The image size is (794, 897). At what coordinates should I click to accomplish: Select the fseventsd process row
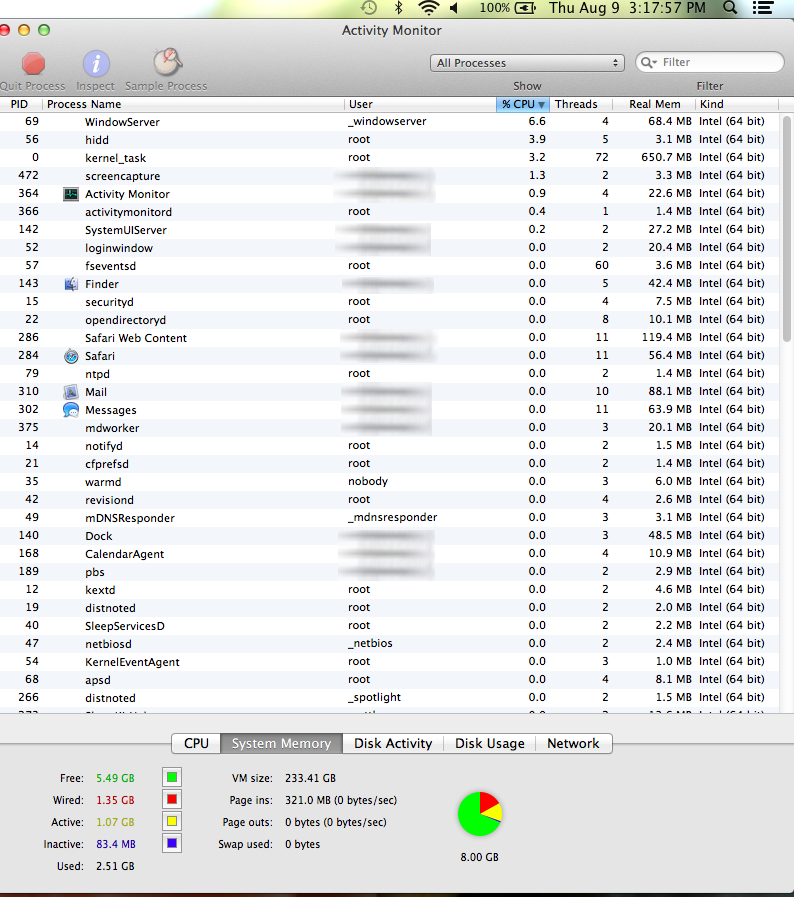[x=389, y=265]
